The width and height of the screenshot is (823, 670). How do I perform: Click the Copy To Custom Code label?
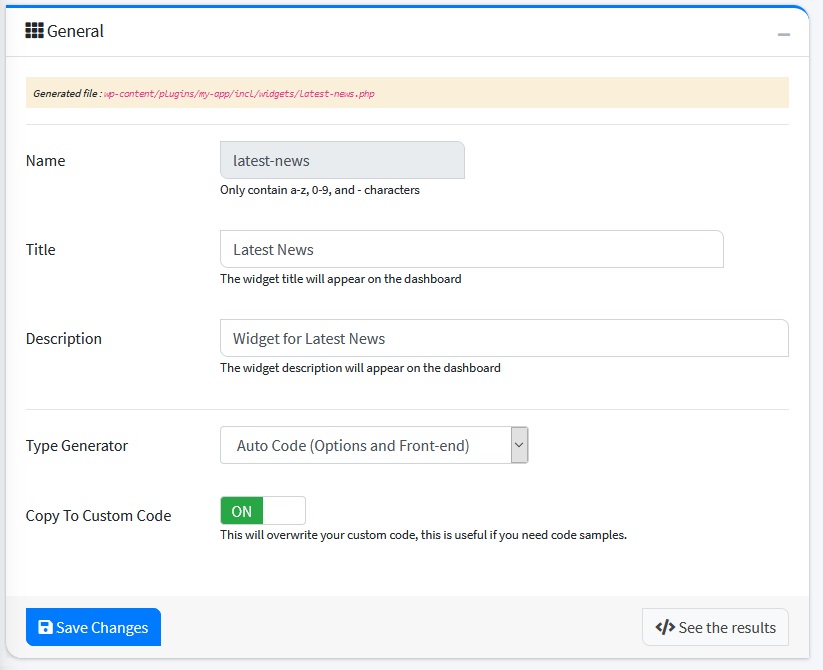98,516
